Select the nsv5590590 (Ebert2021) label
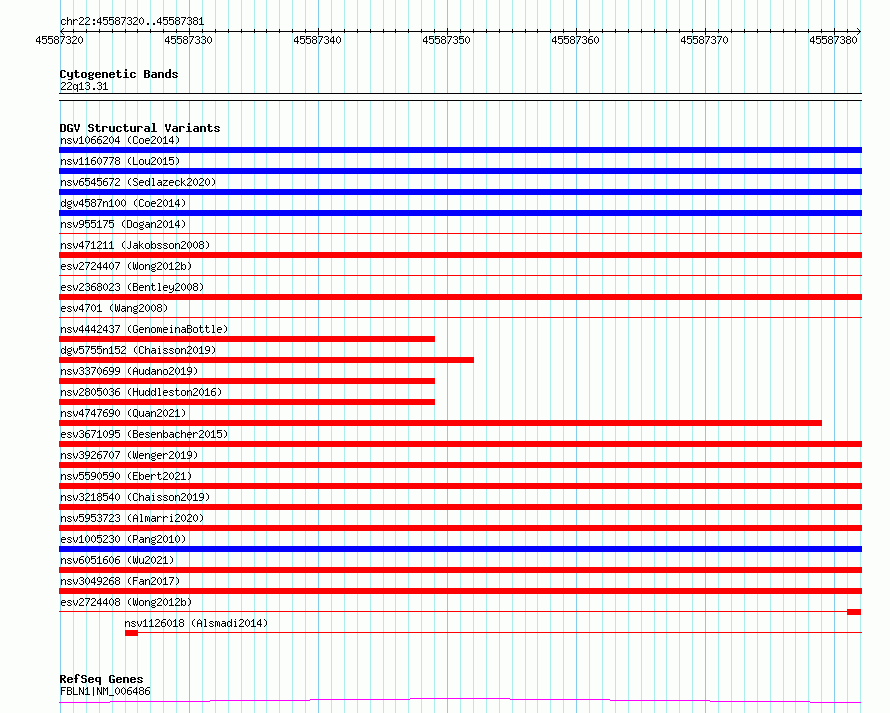 (126, 476)
